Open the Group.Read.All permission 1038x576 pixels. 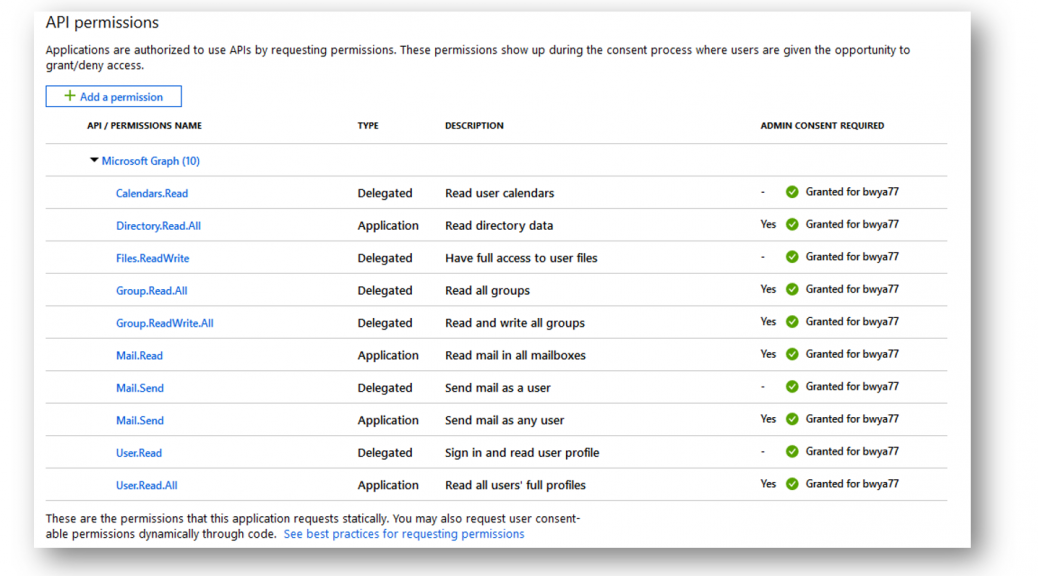152,291
